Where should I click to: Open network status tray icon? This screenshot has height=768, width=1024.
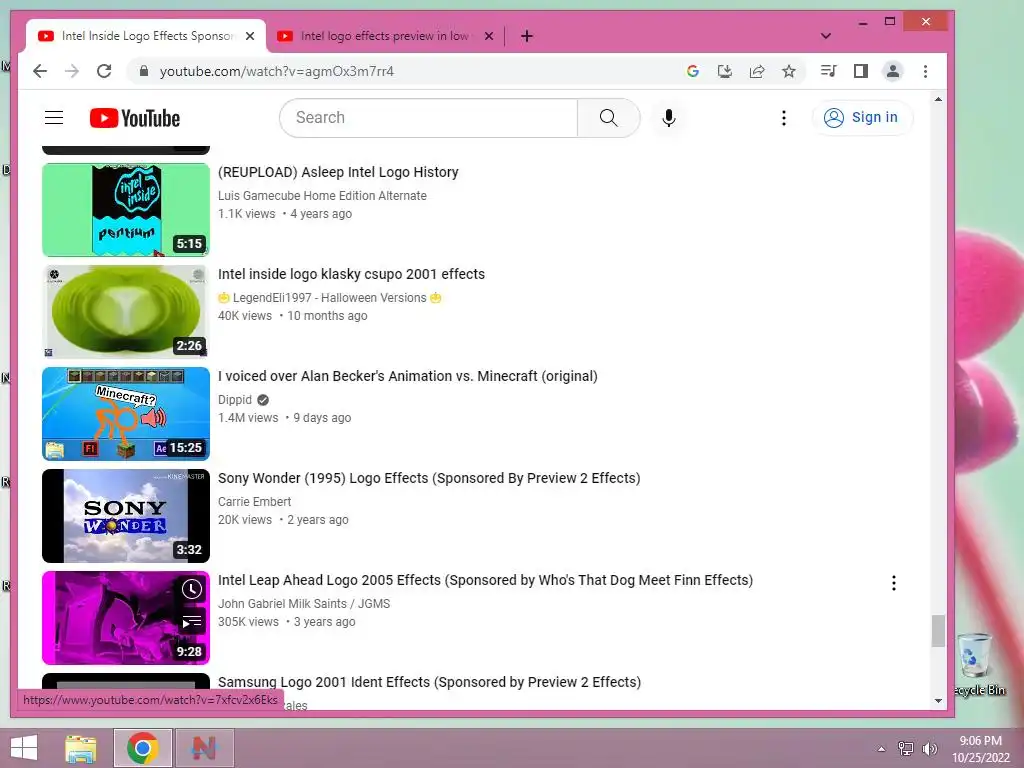pyautogui.click(x=905, y=748)
